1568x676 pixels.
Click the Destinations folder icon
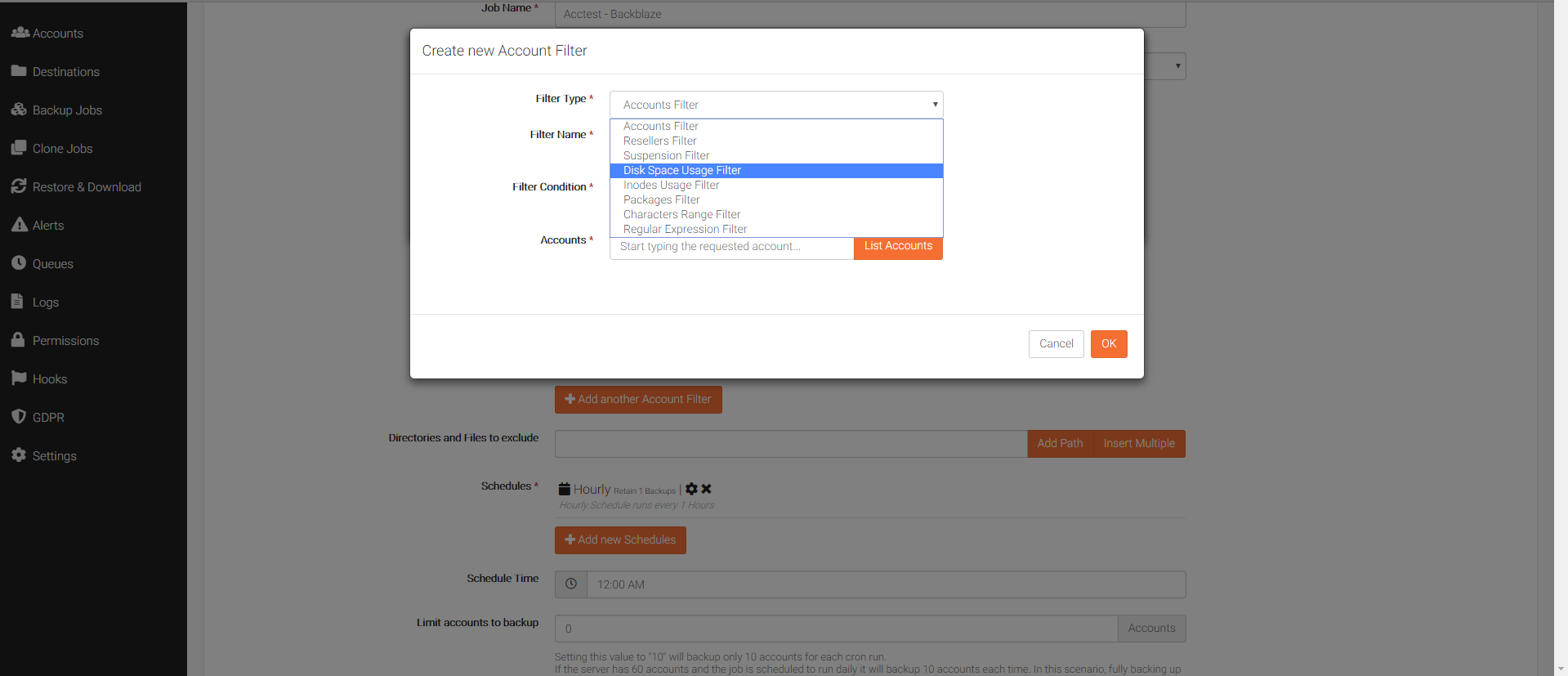click(x=19, y=71)
